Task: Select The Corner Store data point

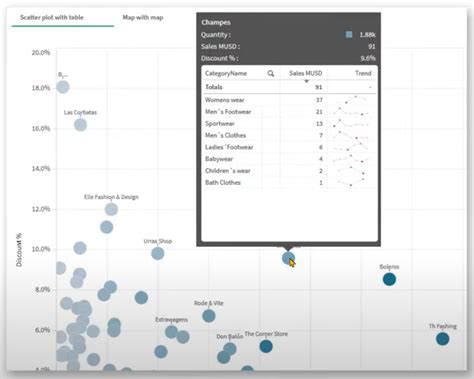Action: point(266,346)
